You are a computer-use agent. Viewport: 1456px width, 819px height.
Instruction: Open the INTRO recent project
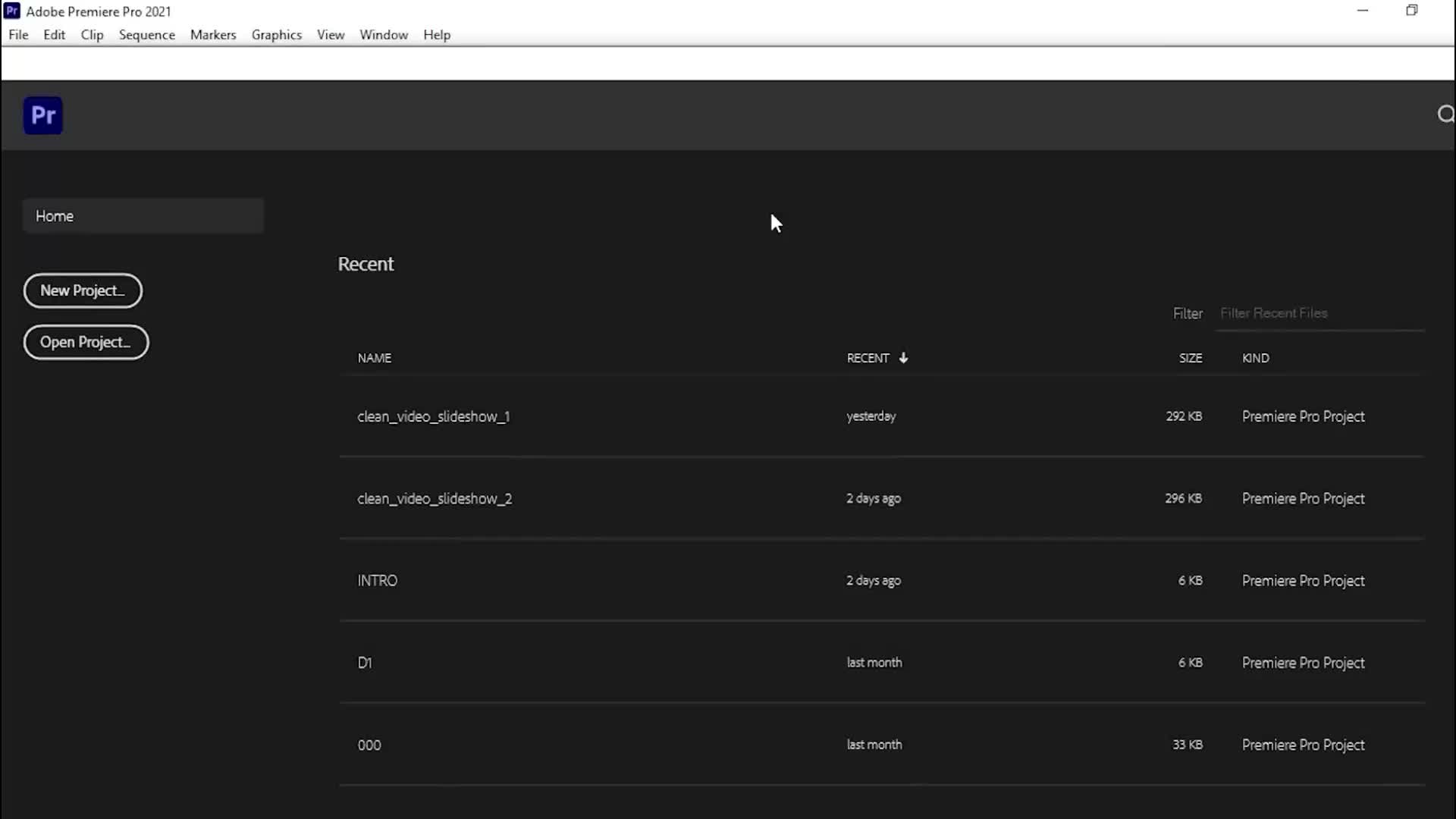click(378, 580)
